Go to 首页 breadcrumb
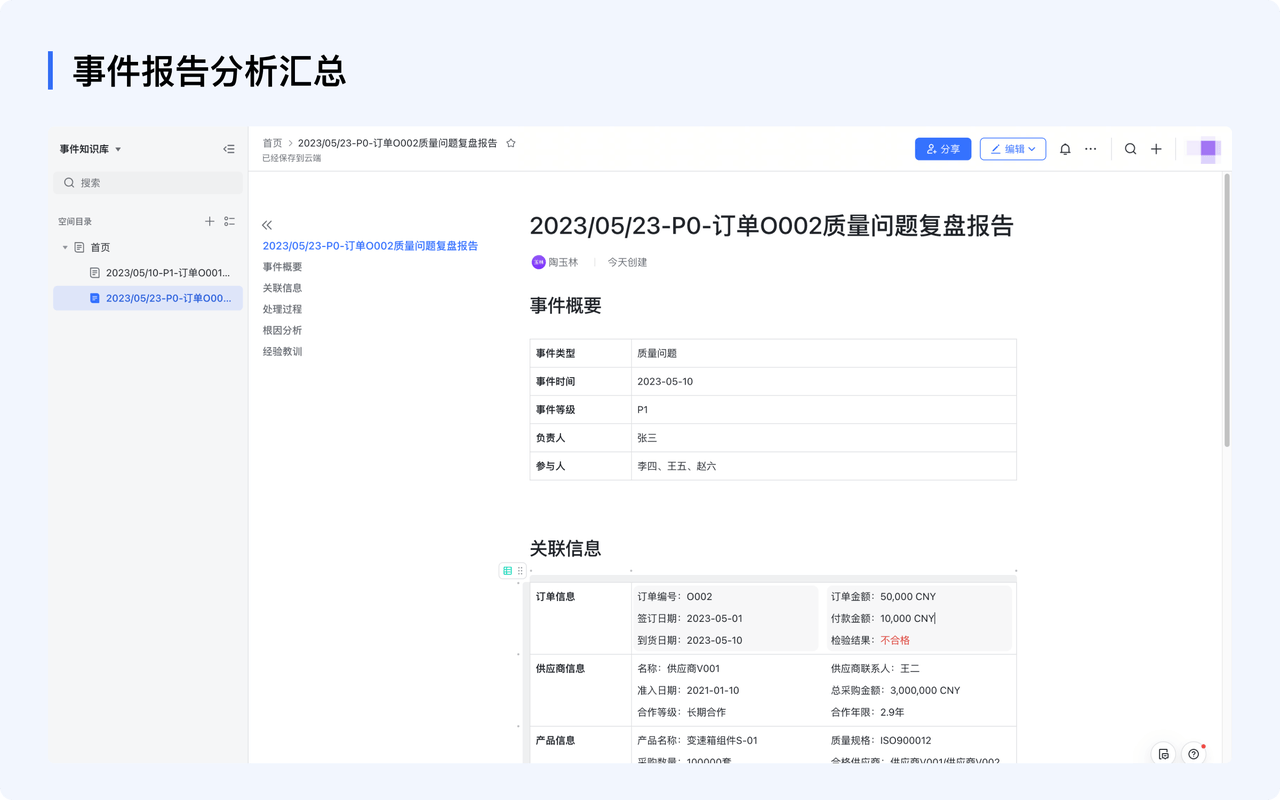 (x=272, y=143)
